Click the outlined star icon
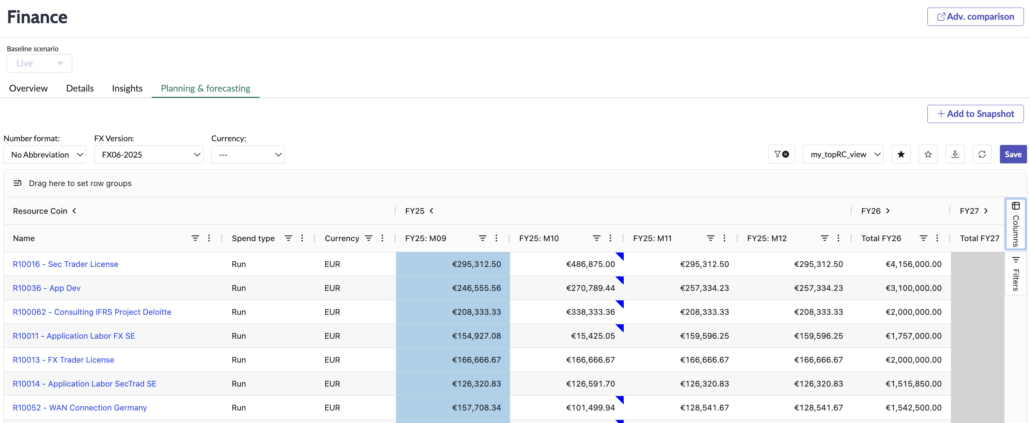This screenshot has width=1030, height=423. click(928, 154)
